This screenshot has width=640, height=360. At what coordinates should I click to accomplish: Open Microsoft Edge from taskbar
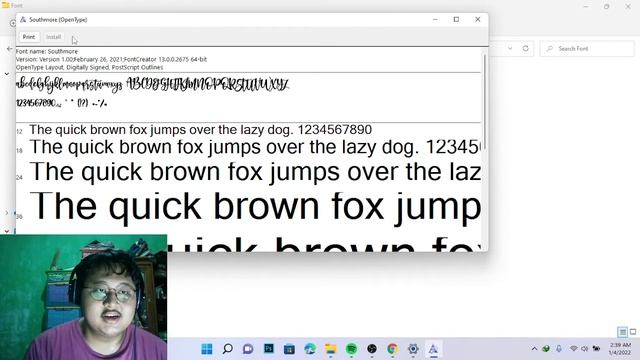click(310, 349)
